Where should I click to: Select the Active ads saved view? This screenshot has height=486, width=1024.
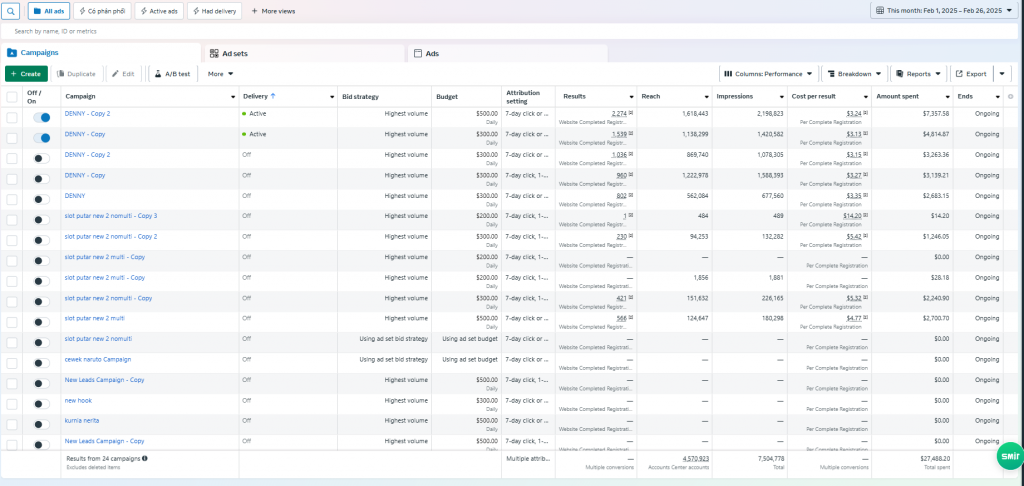coord(159,11)
